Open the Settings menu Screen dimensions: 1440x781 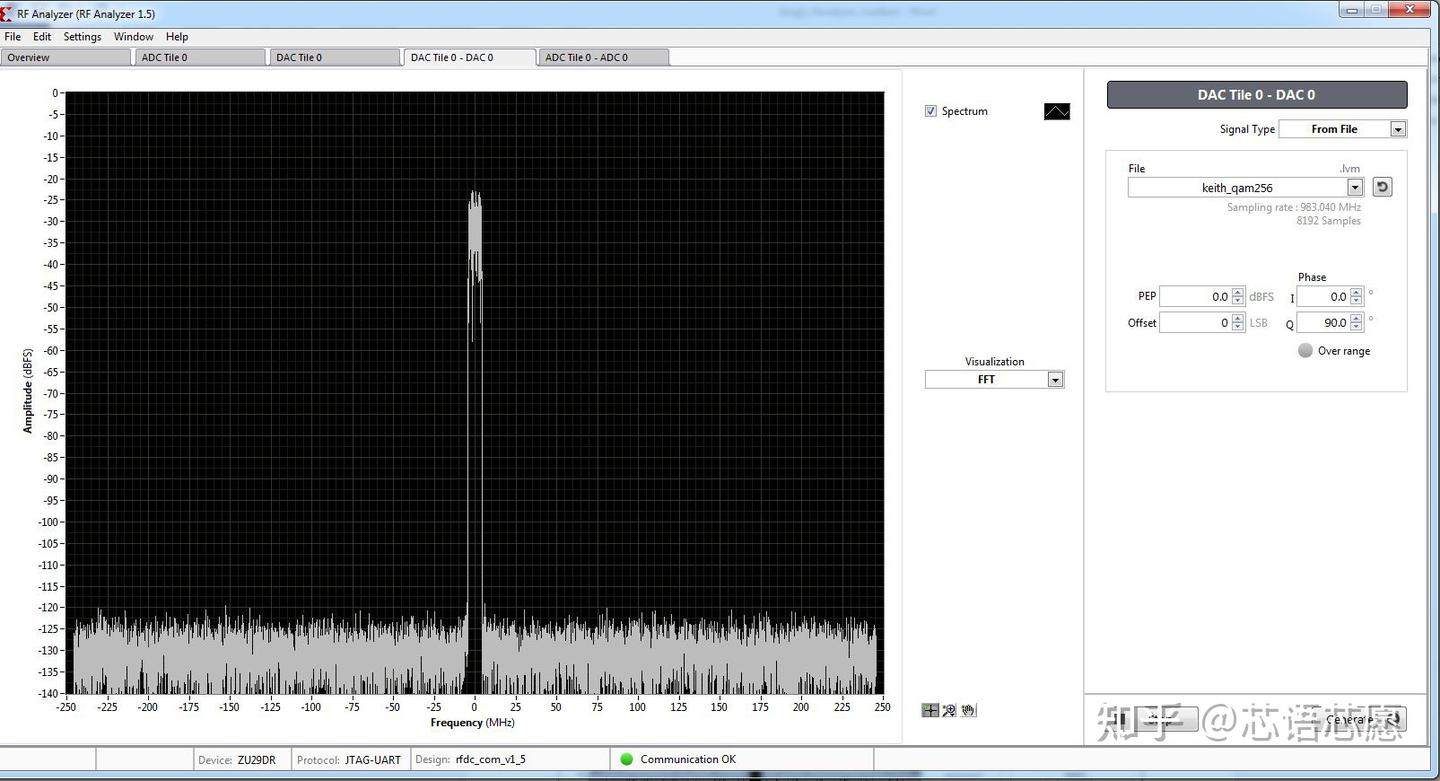82,36
